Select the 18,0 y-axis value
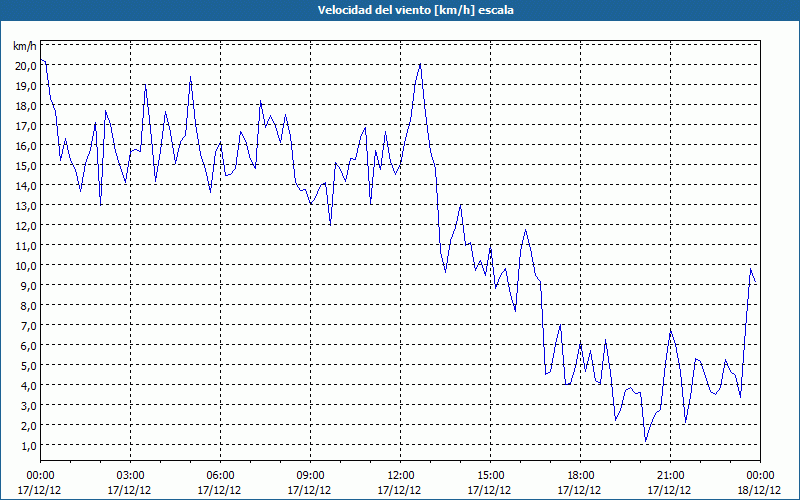Viewport: 800px width, 500px height. coord(25,106)
